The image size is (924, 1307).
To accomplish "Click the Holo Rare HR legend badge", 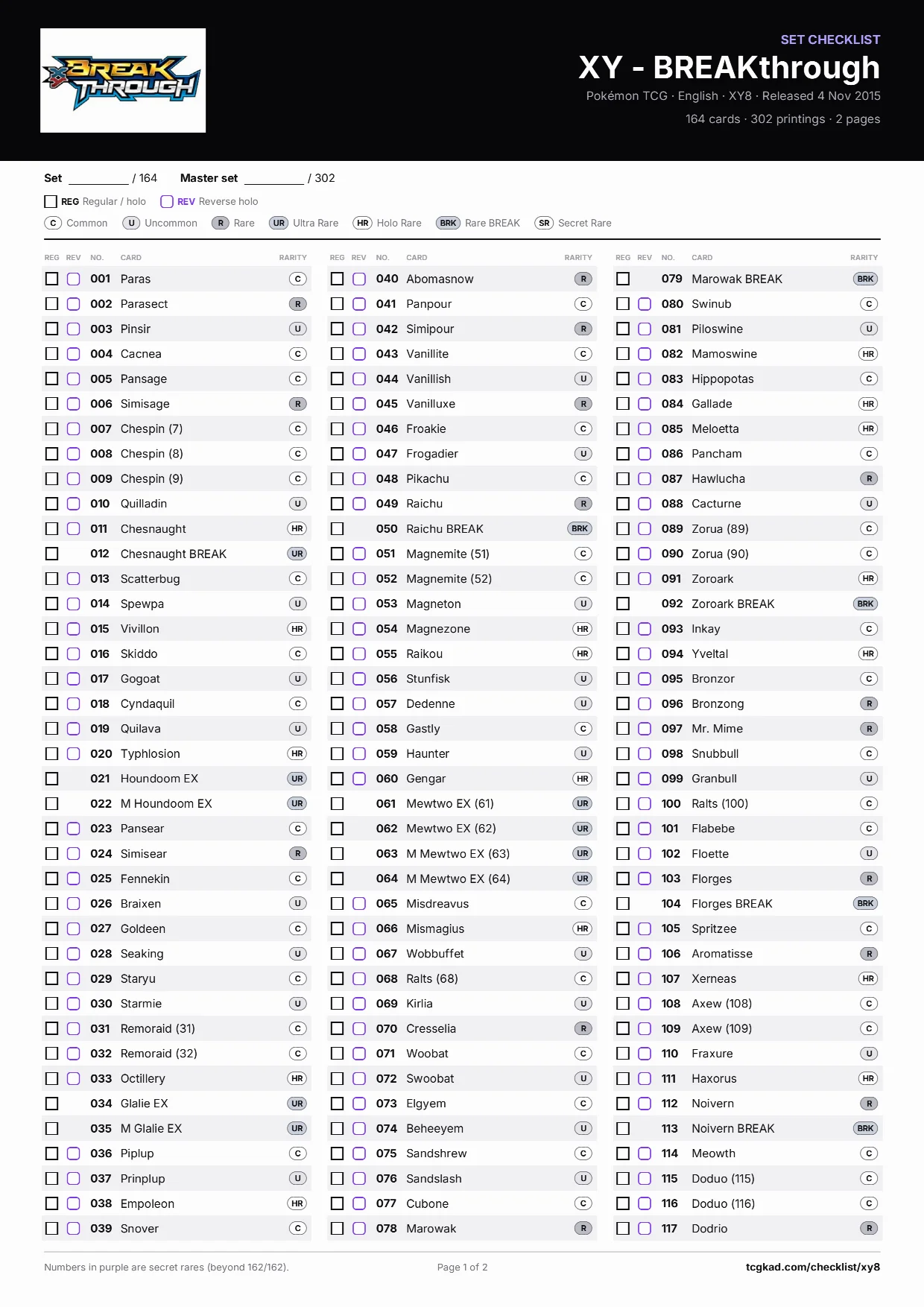I will pos(362,223).
